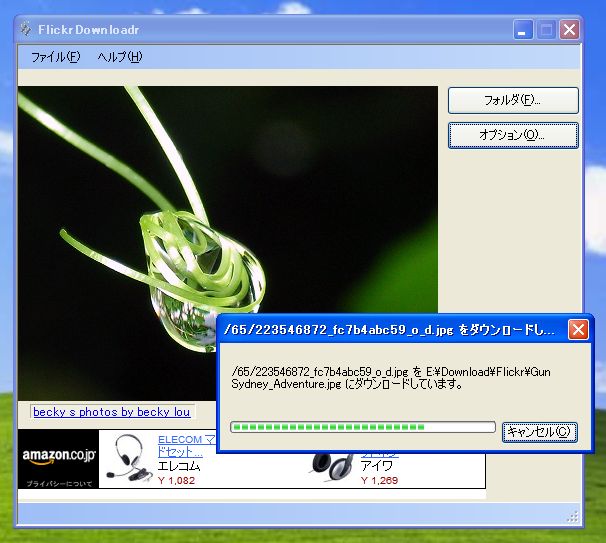
Task: Click the Flickr Downloadr title bar icon
Action: pos(26,29)
